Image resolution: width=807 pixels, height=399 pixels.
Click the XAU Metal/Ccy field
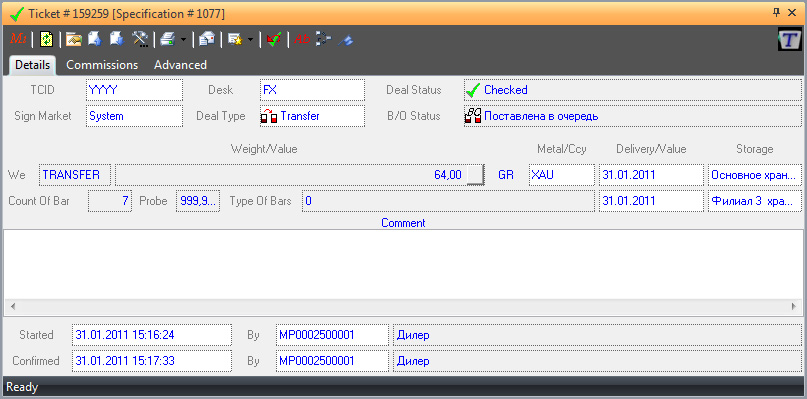(562, 175)
